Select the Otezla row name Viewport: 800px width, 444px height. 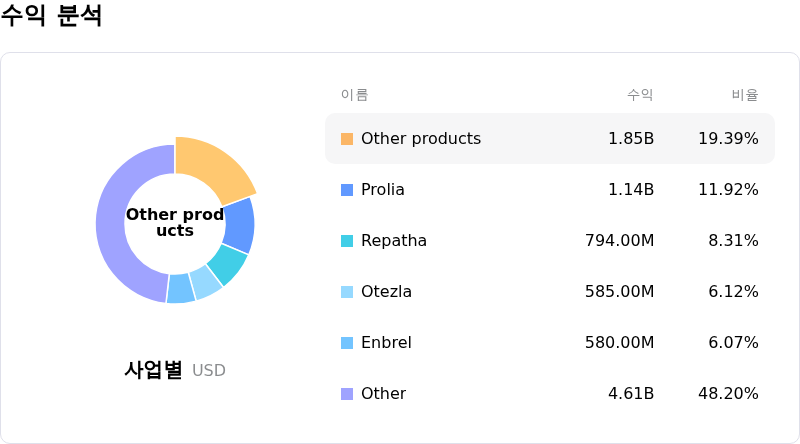(x=386, y=292)
